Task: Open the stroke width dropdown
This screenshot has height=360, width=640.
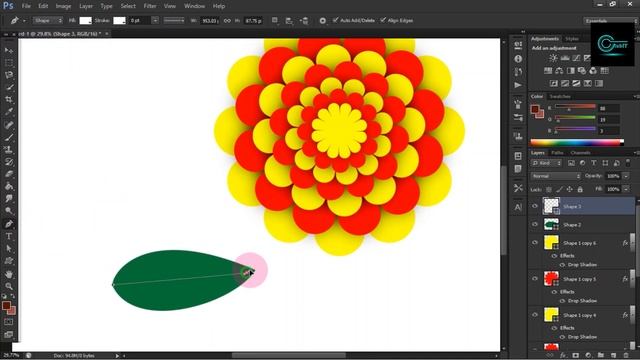Action: click(155, 20)
